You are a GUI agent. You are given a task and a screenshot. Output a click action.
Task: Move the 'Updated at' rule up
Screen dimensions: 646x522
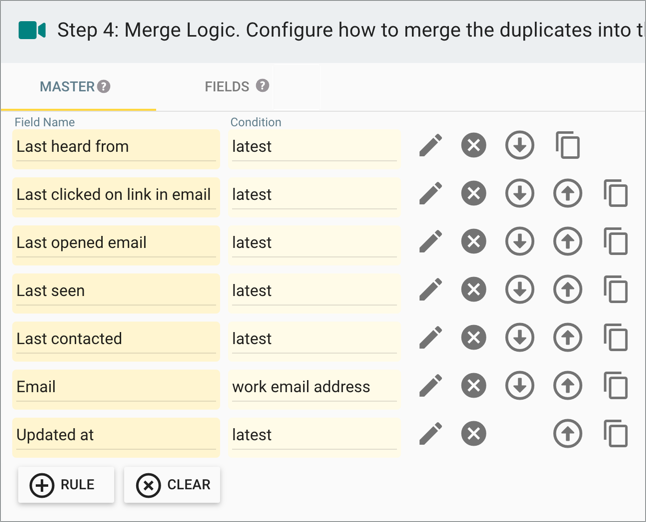click(x=568, y=434)
